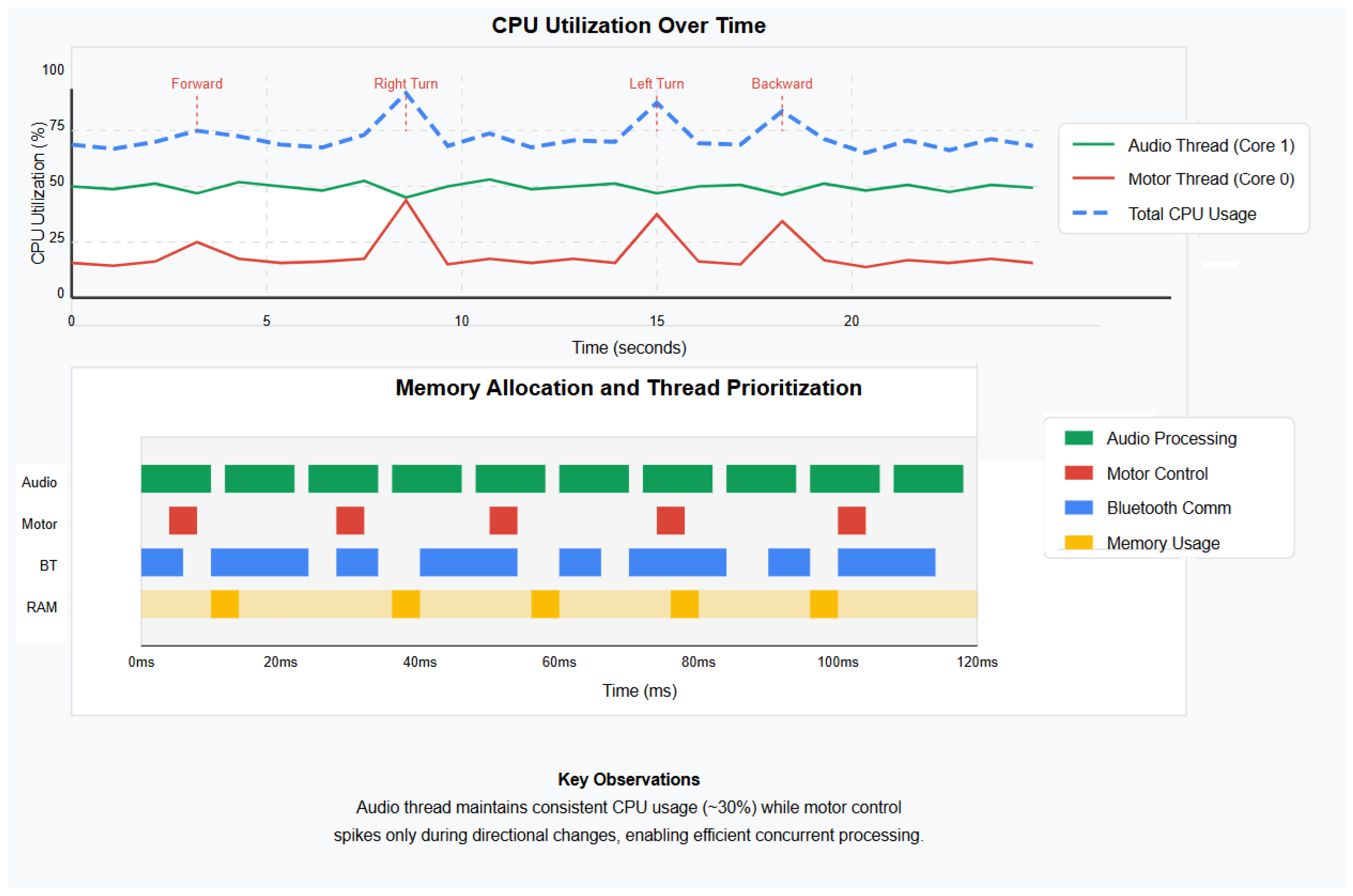This screenshot has width=1353, height=896.
Task: Select the Backward event marker label
Action: (782, 84)
